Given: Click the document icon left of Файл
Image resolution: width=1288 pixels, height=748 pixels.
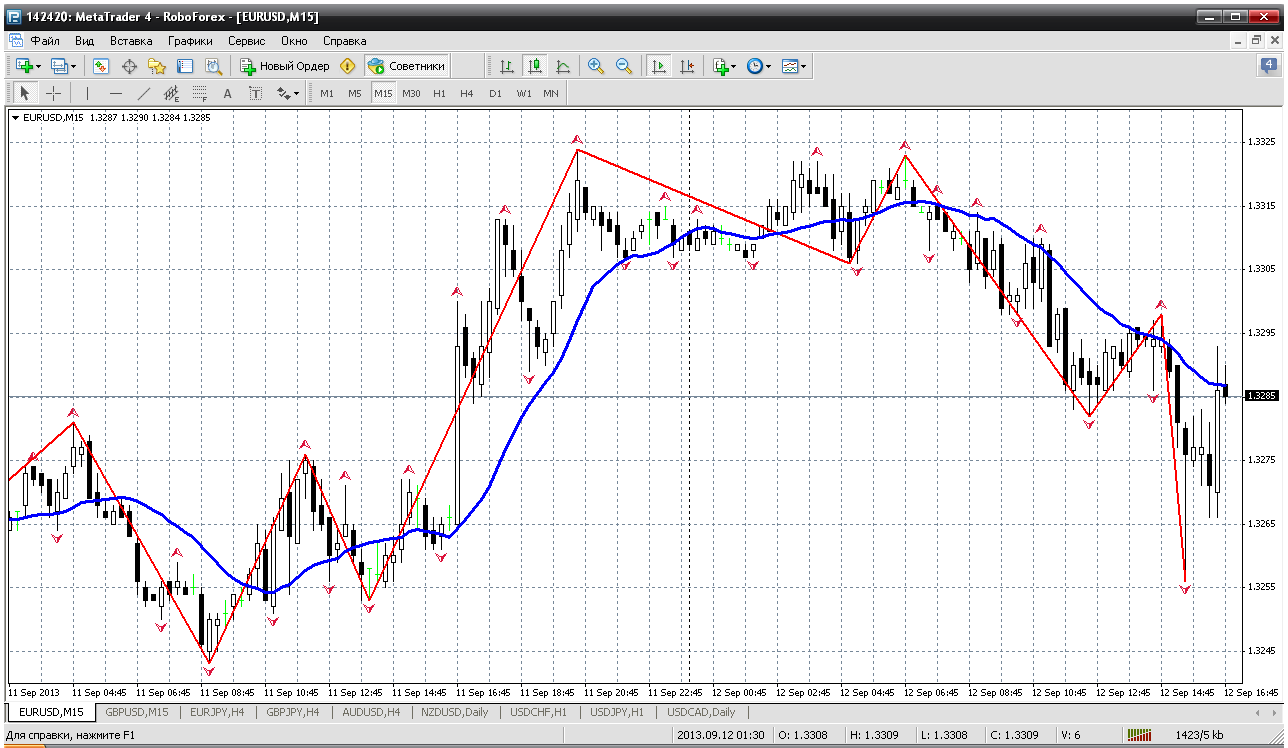Looking at the screenshot, I should coord(15,41).
